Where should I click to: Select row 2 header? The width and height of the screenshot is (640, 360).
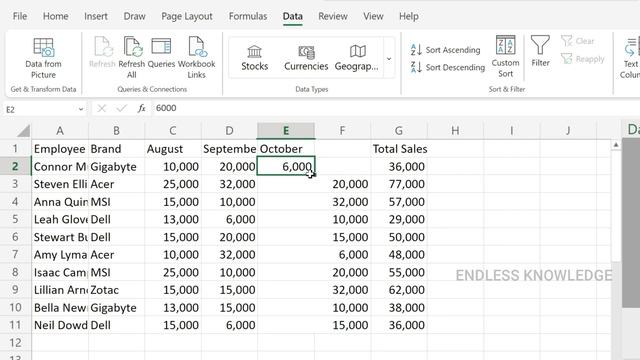(x=15, y=166)
